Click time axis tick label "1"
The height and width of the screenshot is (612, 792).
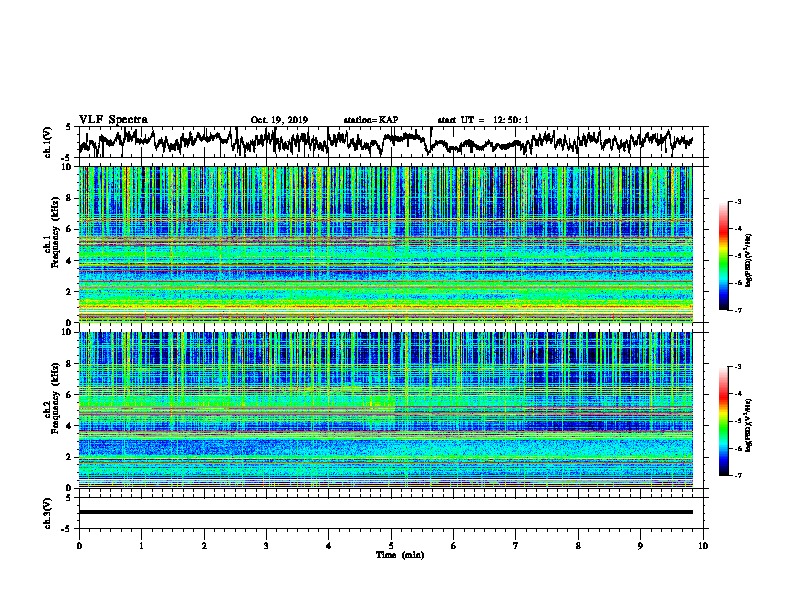141,546
